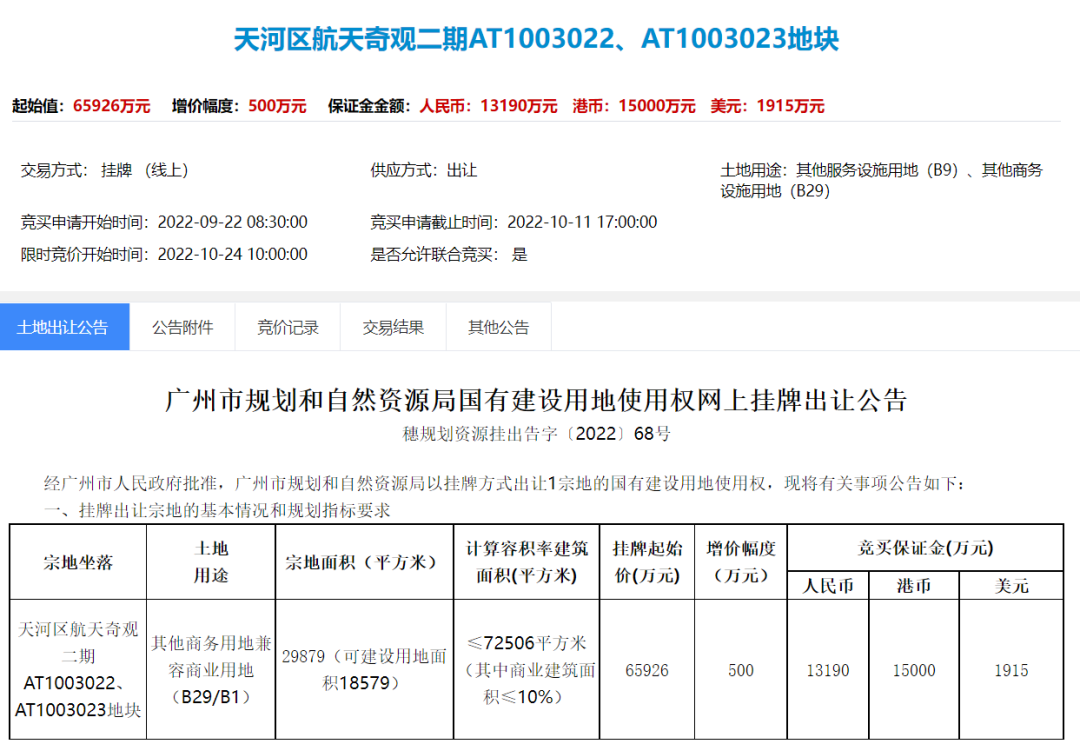This screenshot has height=744, width=1080.
Task: Switch to the 公告附件 tab
Action: click(x=182, y=327)
